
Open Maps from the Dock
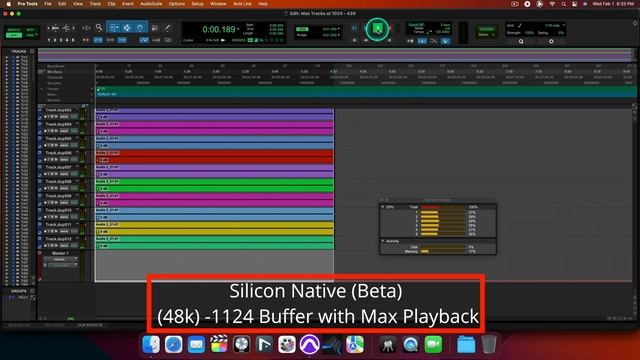[x=355, y=345]
